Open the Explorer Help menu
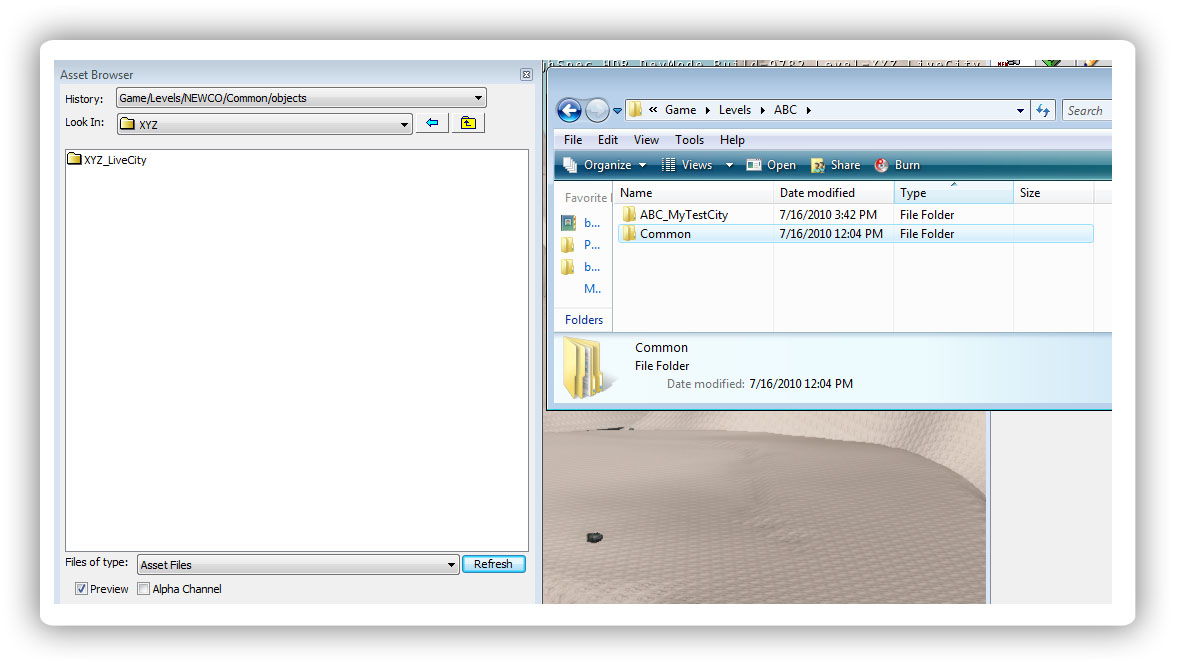The image size is (1188, 666). (732, 140)
